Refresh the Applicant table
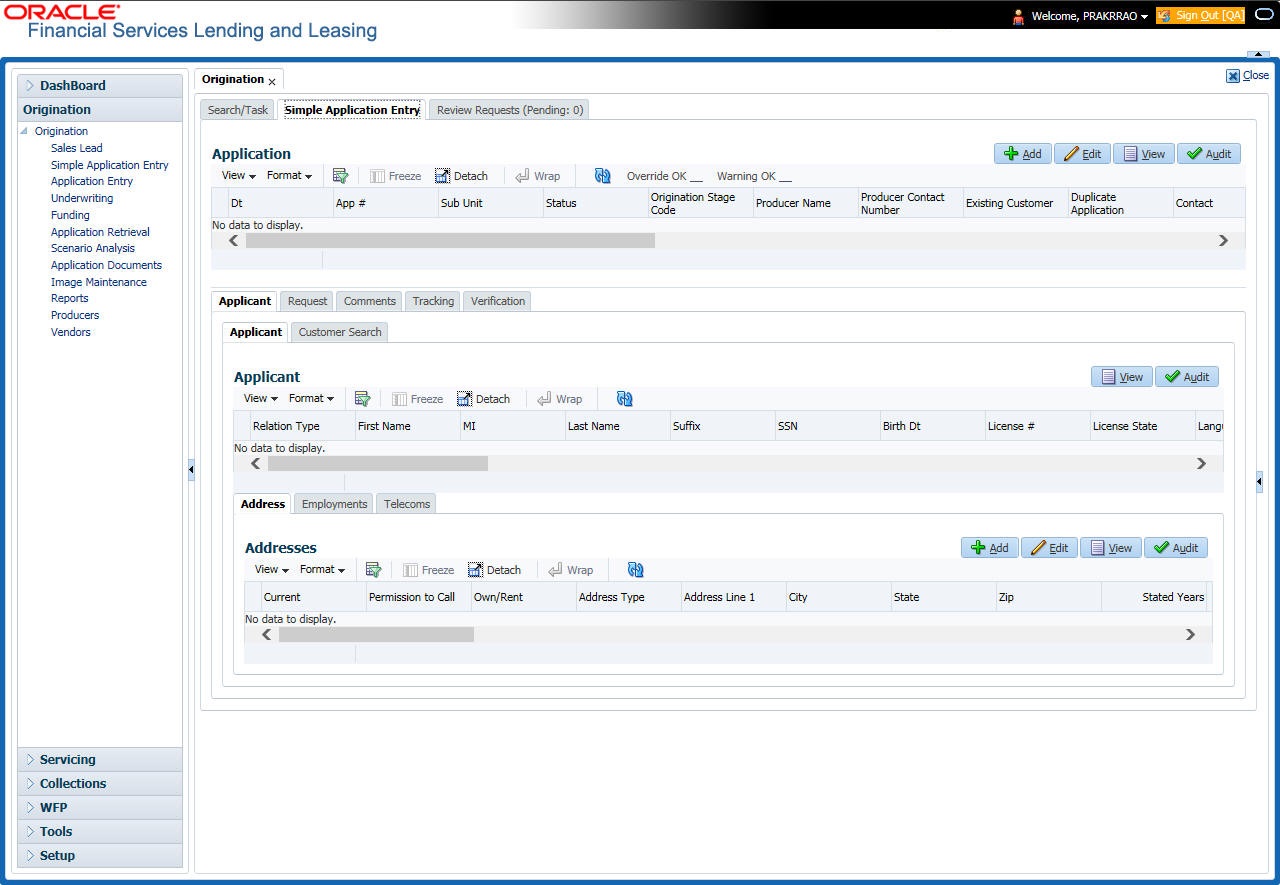Image resolution: width=1280 pixels, height=885 pixels. (624, 399)
